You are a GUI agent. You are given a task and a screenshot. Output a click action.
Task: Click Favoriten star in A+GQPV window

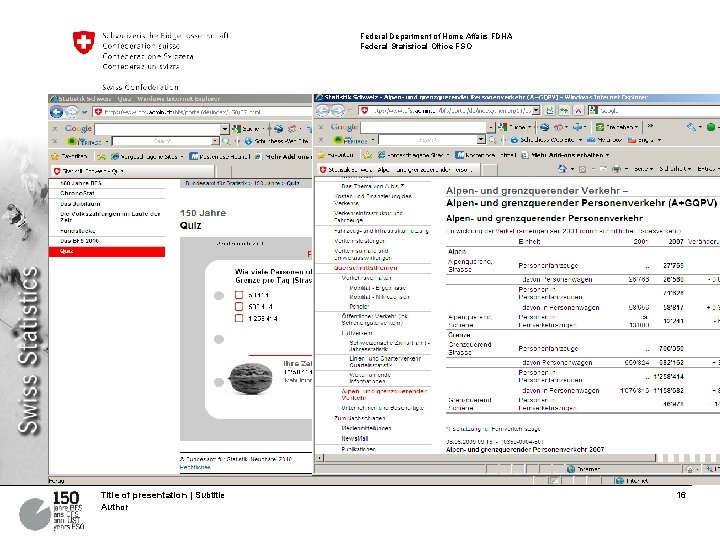point(321,155)
